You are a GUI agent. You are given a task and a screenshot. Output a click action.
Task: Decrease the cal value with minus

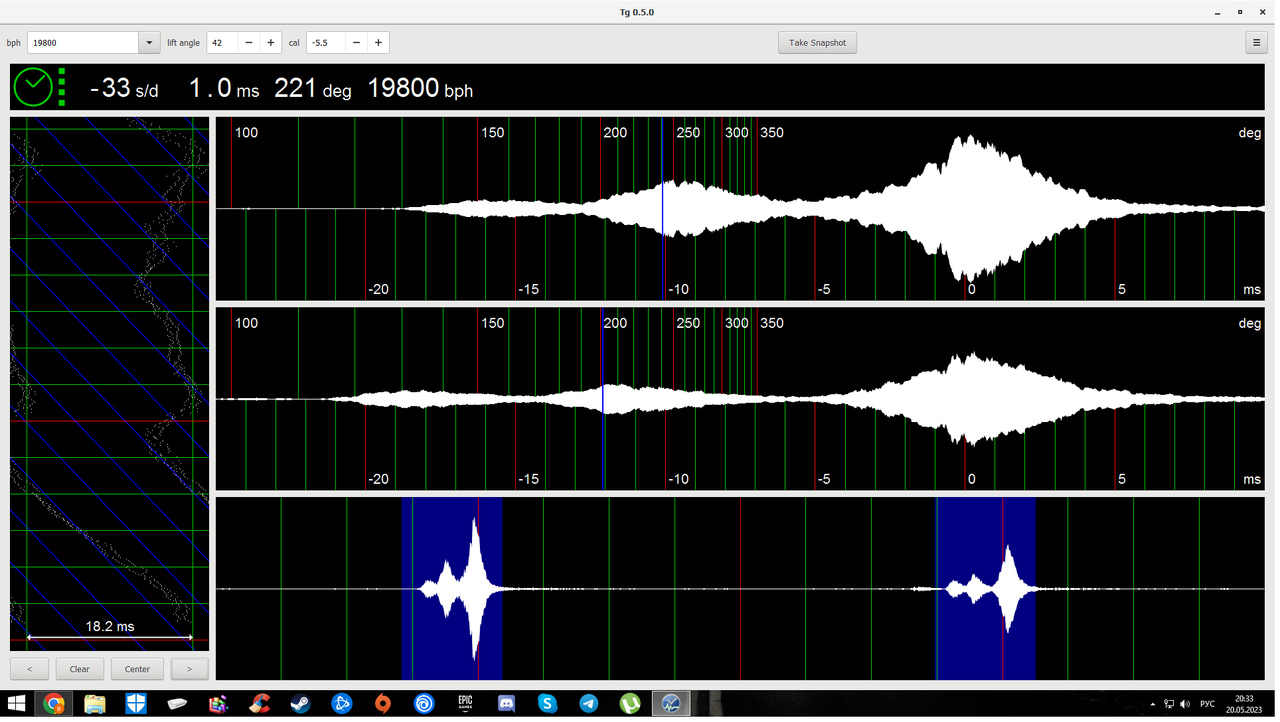click(x=357, y=43)
